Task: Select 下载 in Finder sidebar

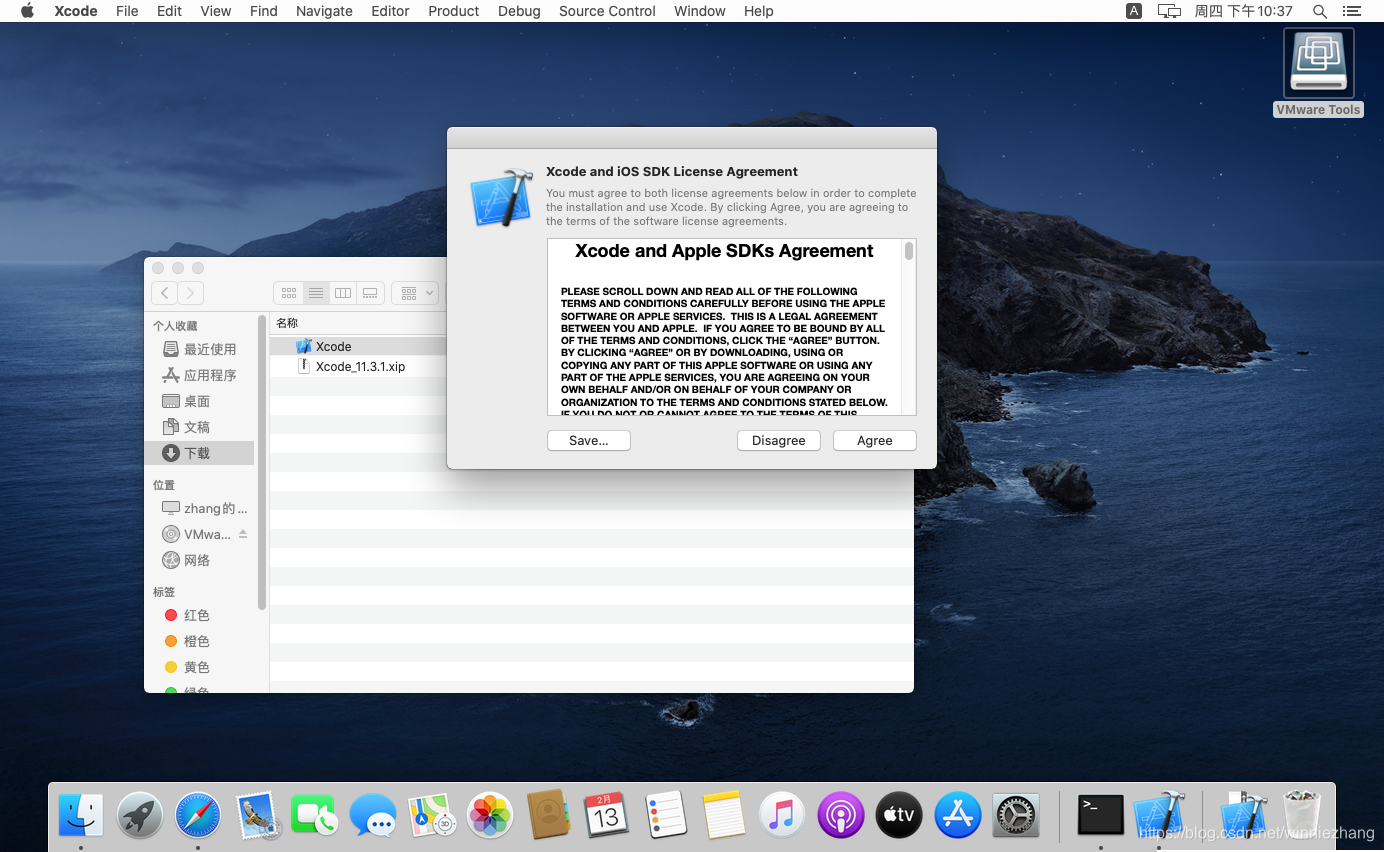Action: [199, 453]
